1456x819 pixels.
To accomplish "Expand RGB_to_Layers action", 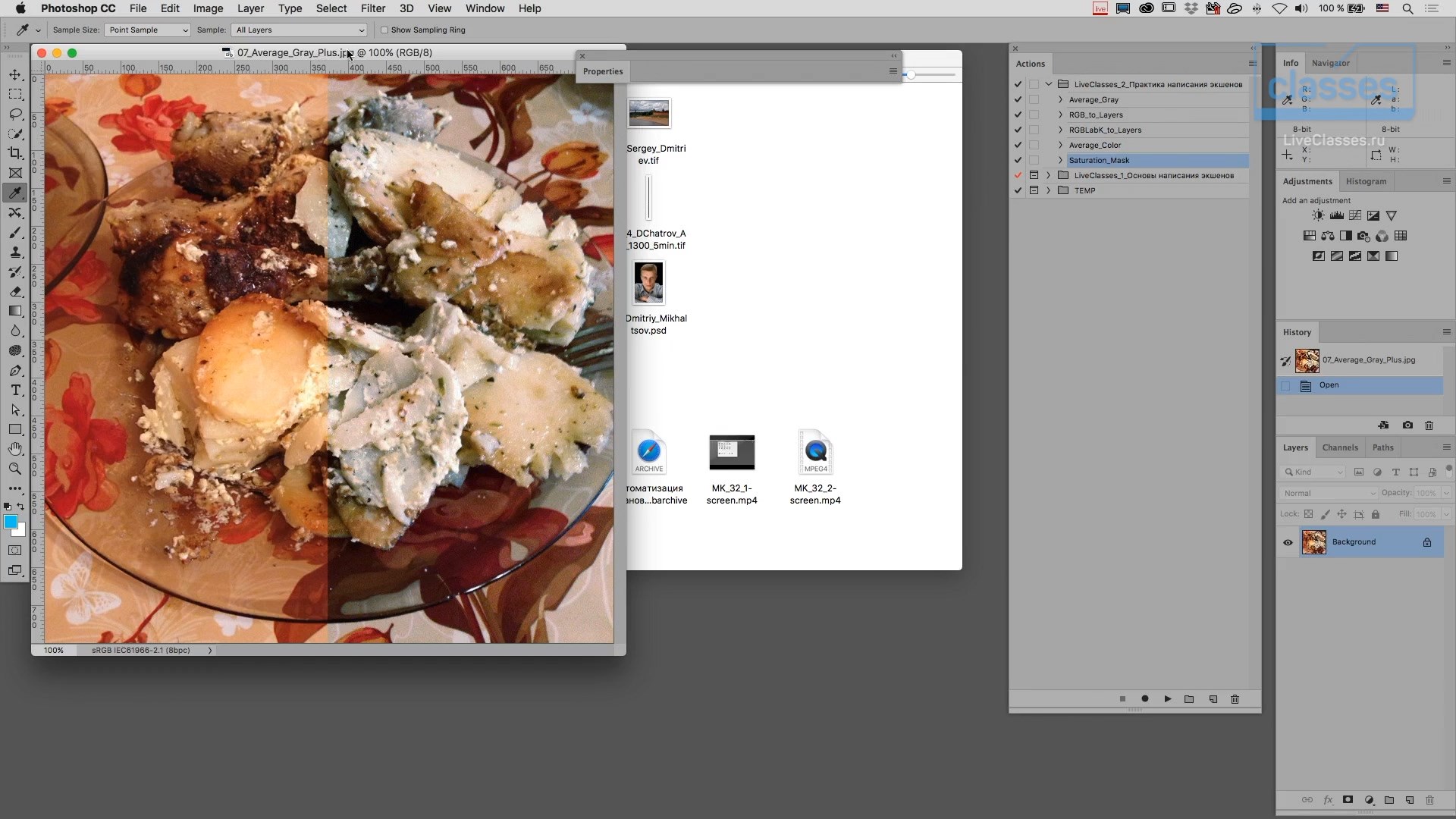I will click(1060, 115).
